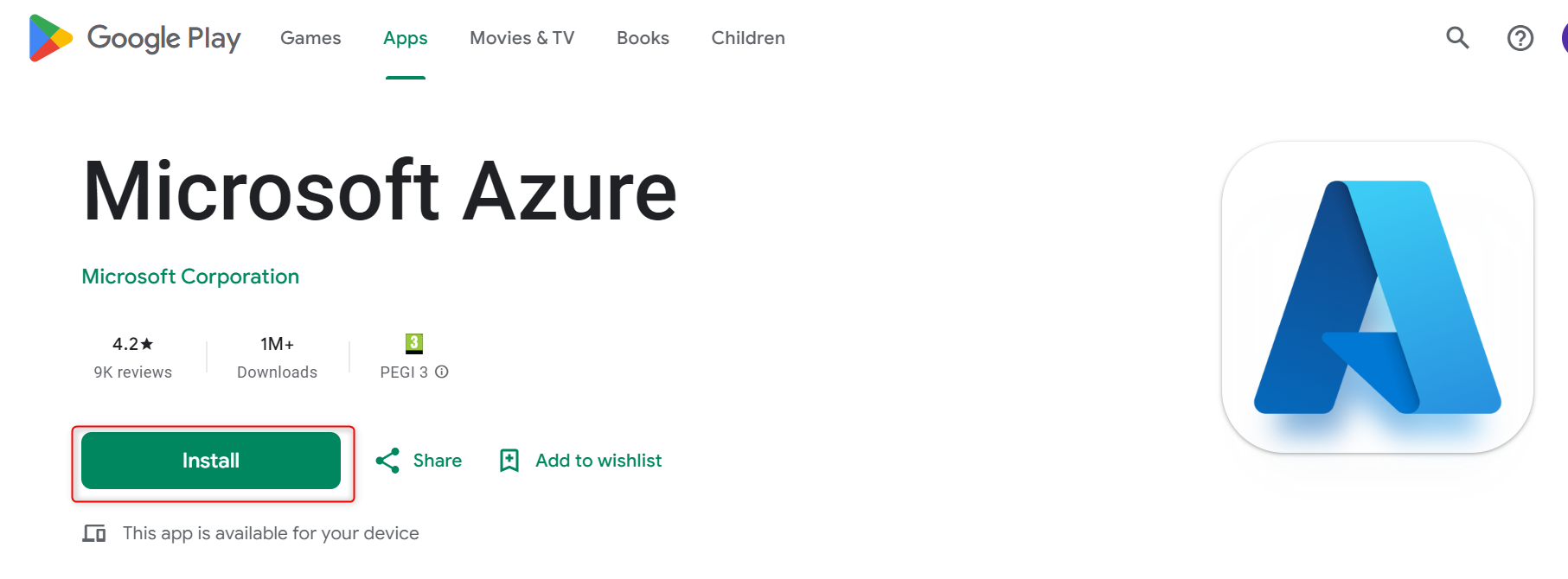The height and width of the screenshot is (579, 1568).
Task: Click the Add to wishlist bookmark icon
Action: (x=509, y=461)
